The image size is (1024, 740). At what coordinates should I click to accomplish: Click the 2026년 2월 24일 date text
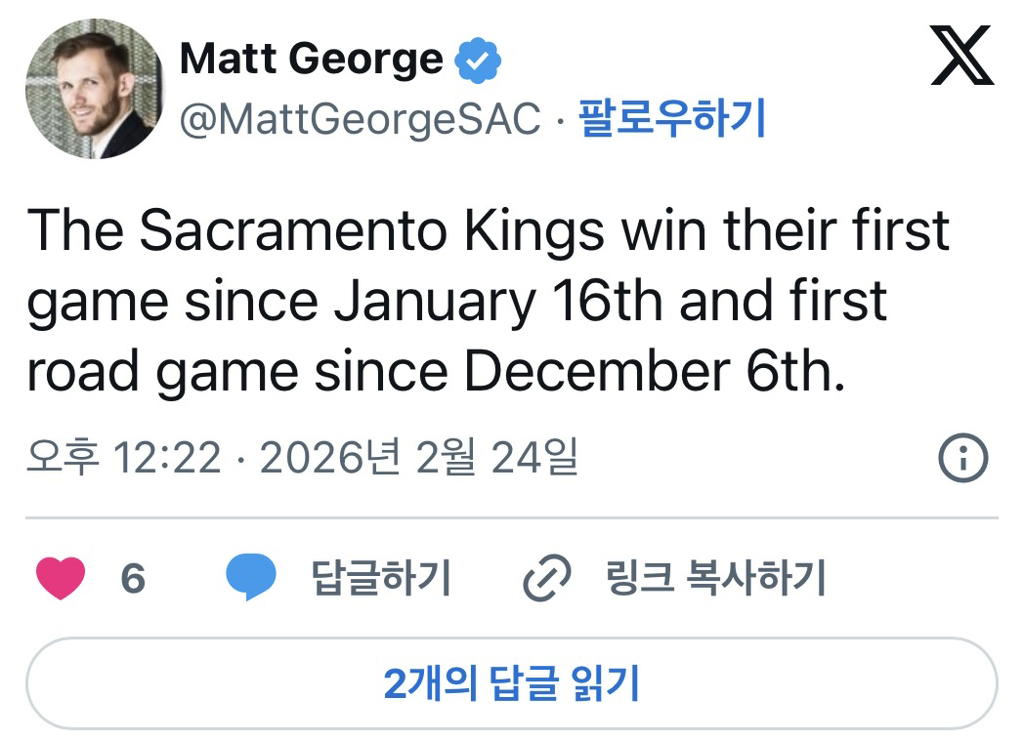point(418,459)
